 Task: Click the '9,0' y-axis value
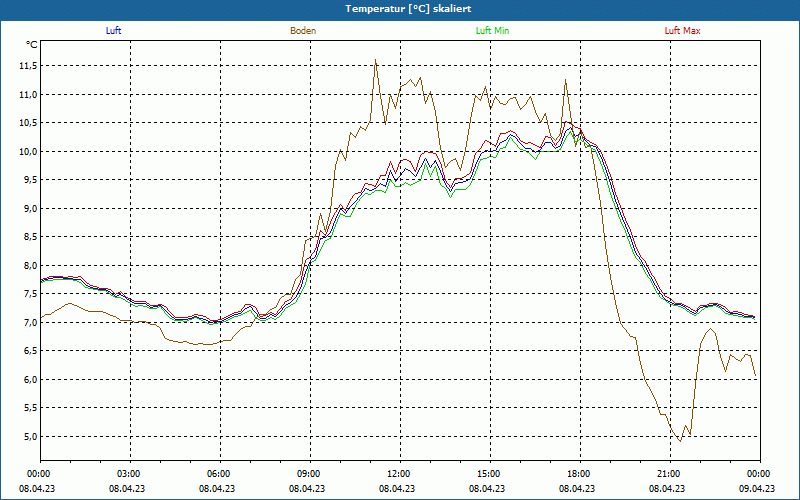tap(31, 209)
